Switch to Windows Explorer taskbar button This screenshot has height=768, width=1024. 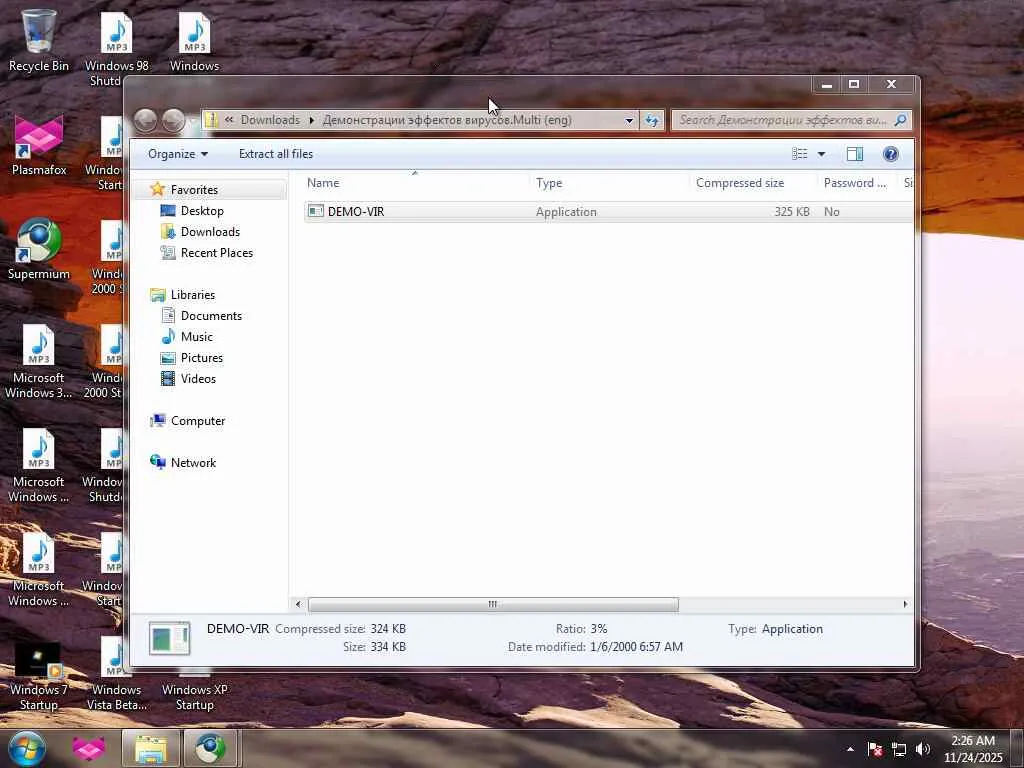coord(151,748)
